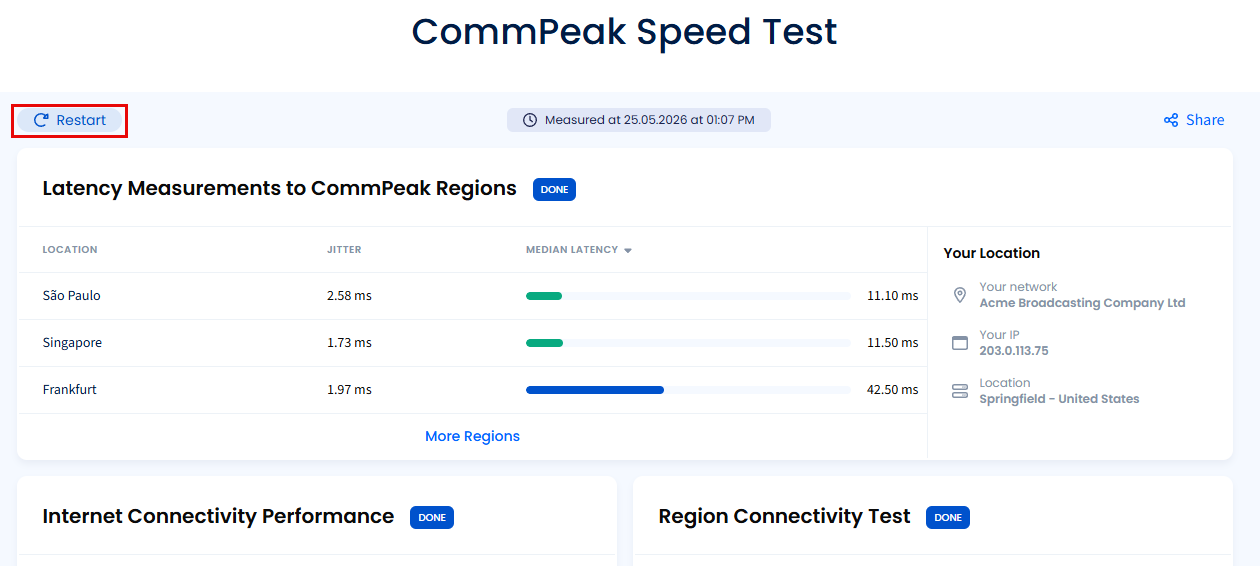Image resolution: width=1260 pixels, height=566 pixels.
Task: Click the share network icon
Action: click(1171, 120)
